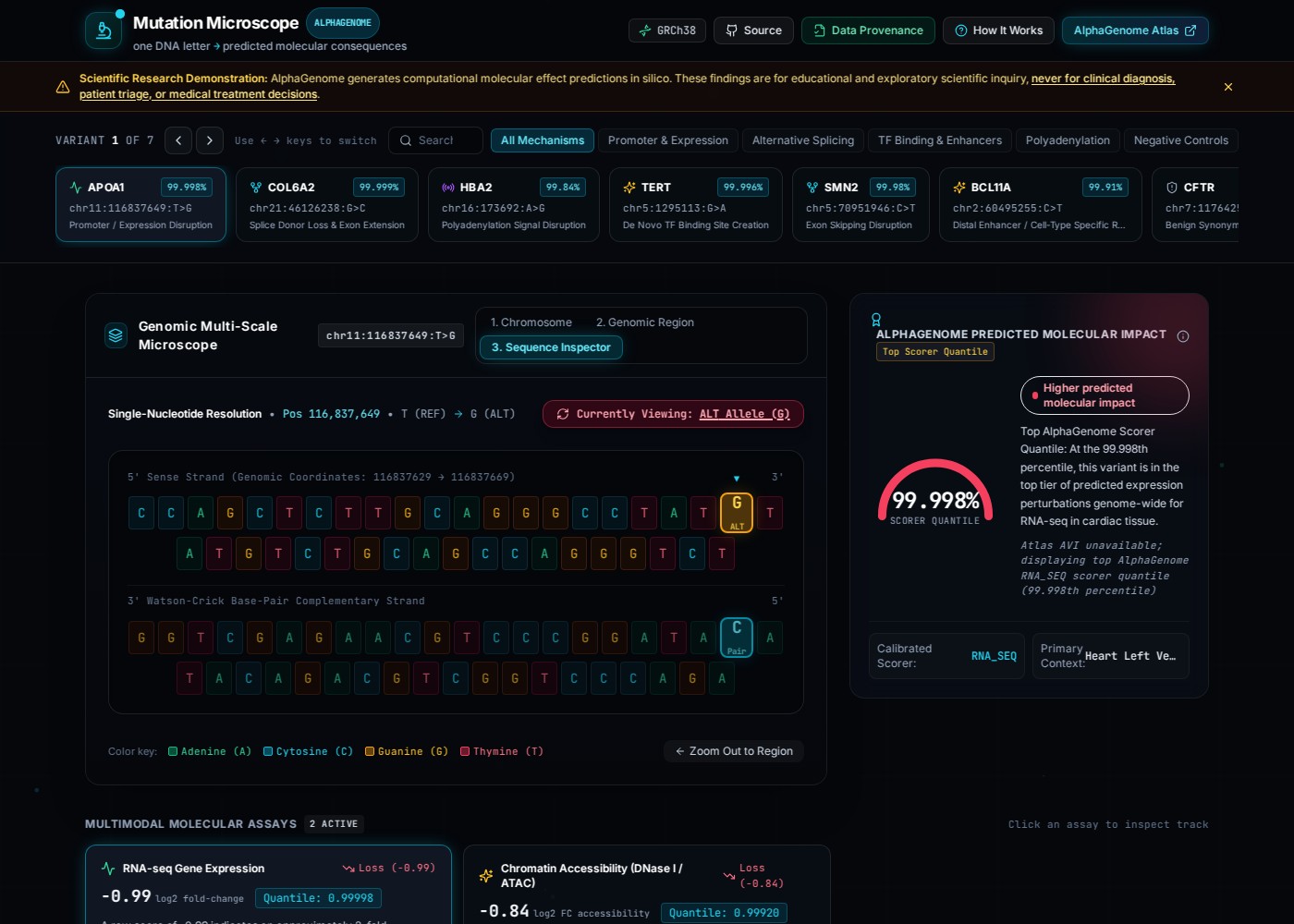Filter by Negative Controls
The image size is (1294, 924).
(x=1181, y=140)
